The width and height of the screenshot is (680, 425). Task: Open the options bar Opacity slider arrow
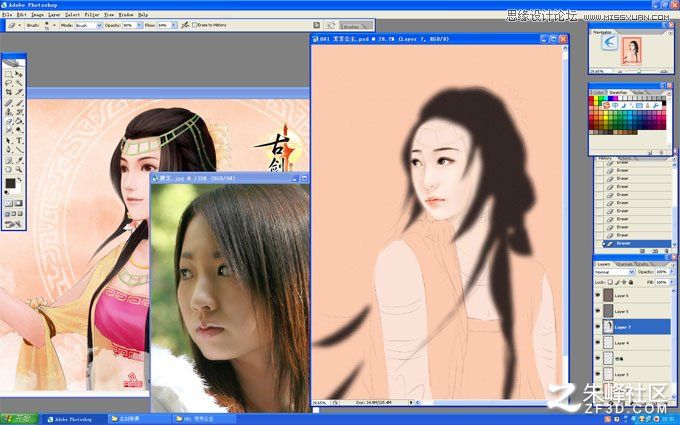click(x=139, y=25)
